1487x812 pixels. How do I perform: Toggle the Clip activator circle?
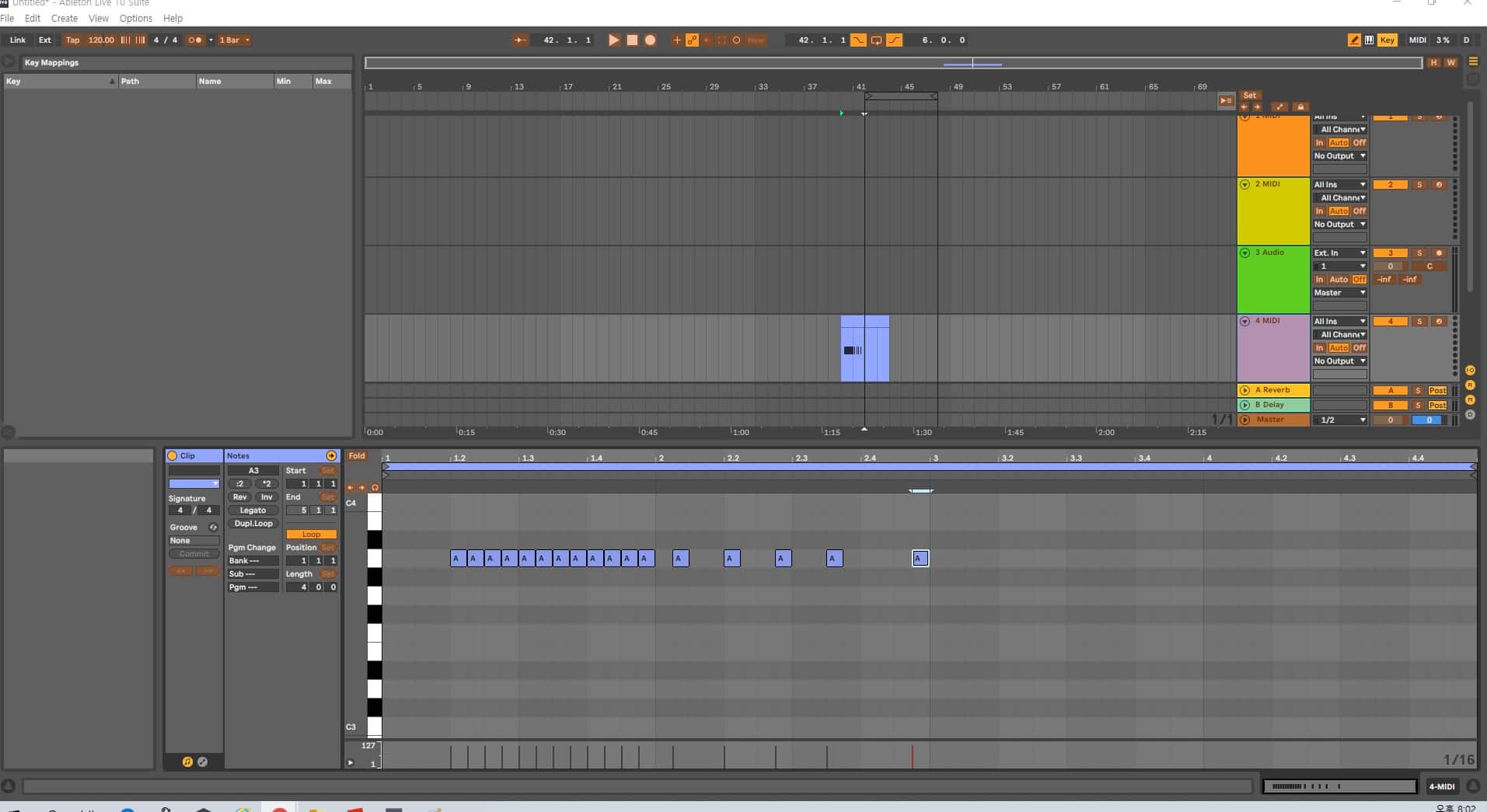pos(173,455)
